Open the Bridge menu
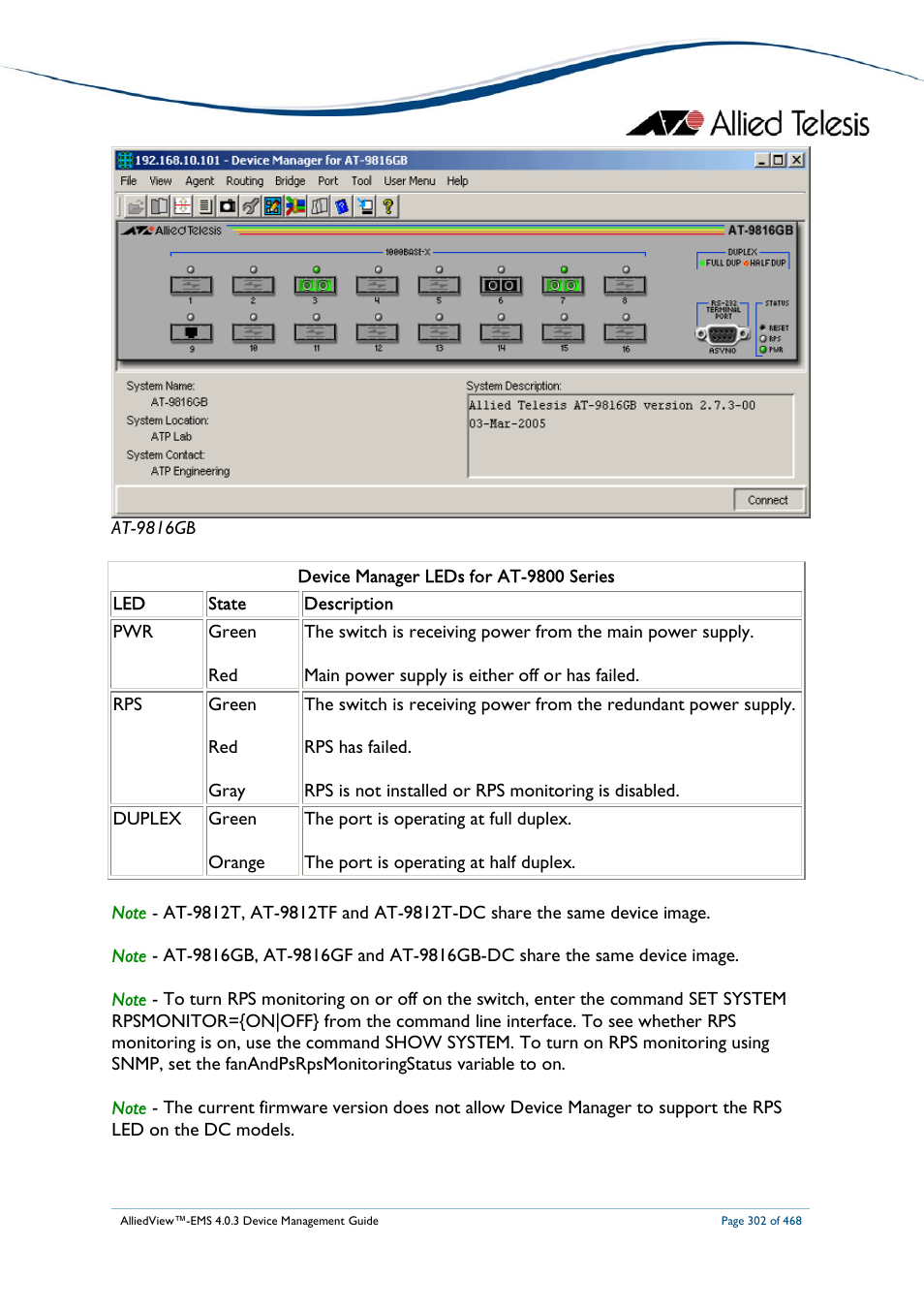The width and height of the screenshot is (924, 1309). 290,181
